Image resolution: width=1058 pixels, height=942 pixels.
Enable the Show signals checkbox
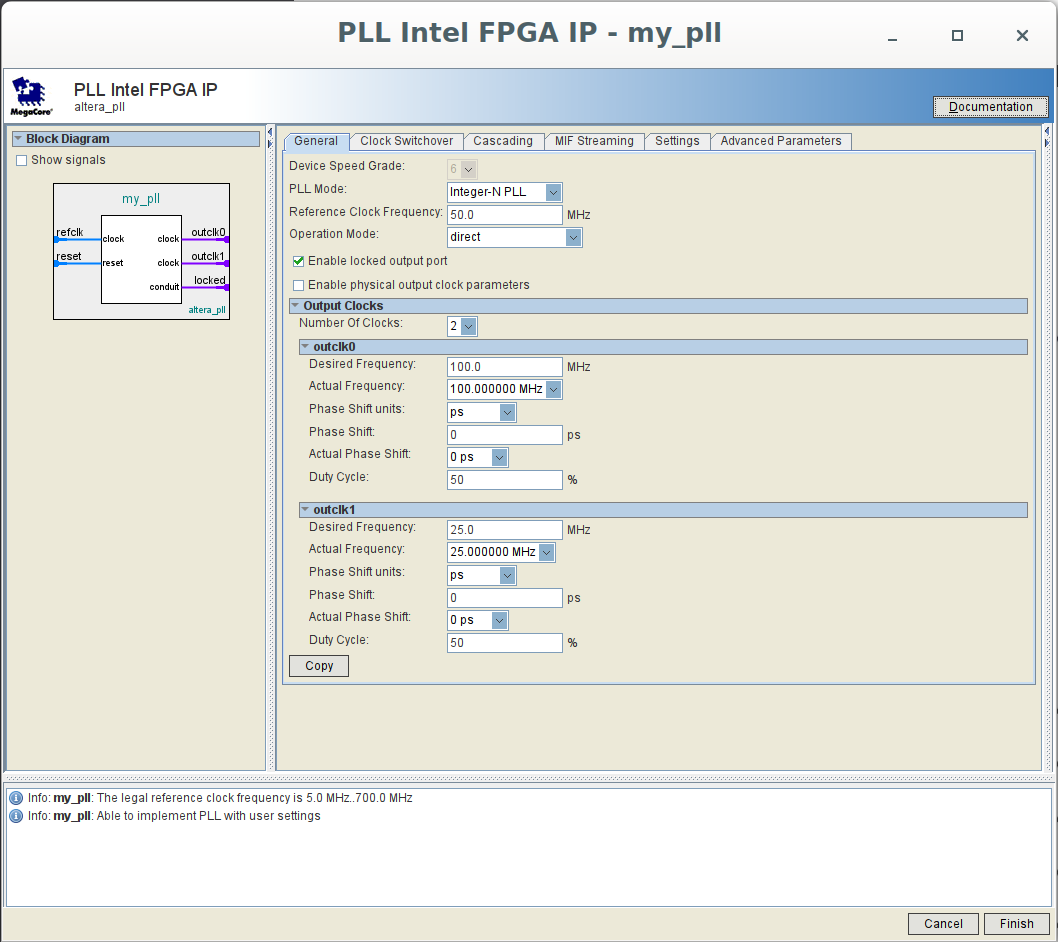pos(22,161)
